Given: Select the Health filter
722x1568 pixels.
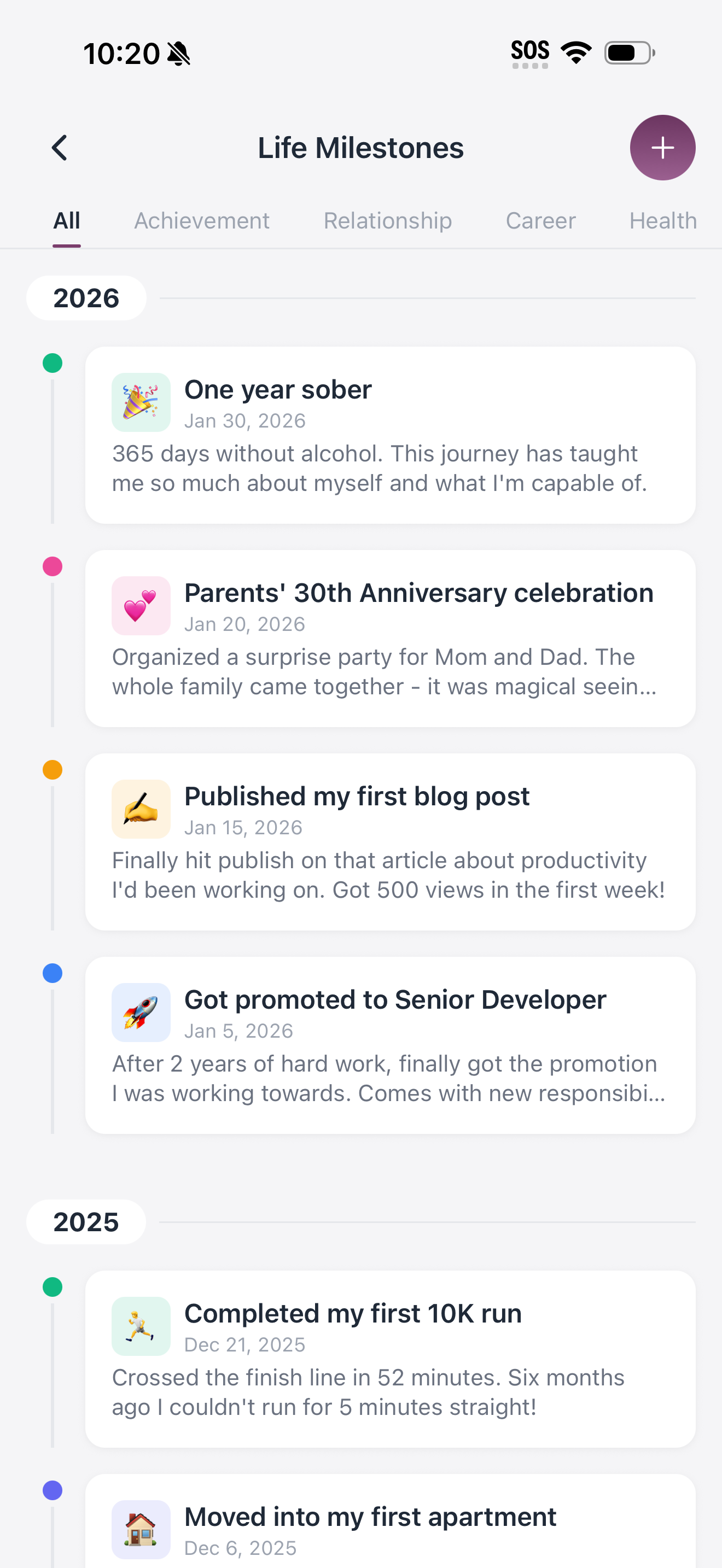Looking at the screenshot, I should 662,221.
